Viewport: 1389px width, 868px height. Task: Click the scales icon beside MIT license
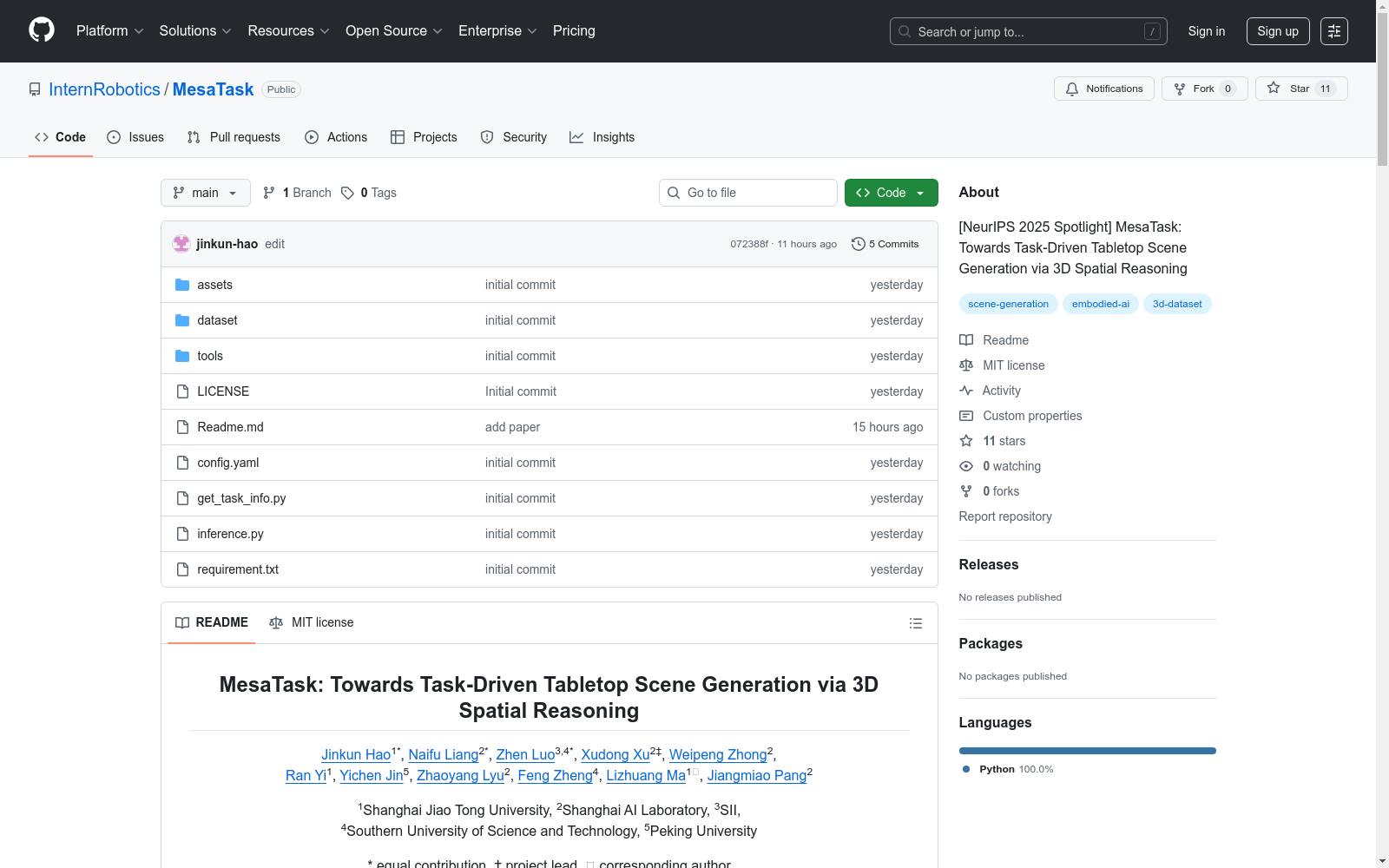point(966,365)
